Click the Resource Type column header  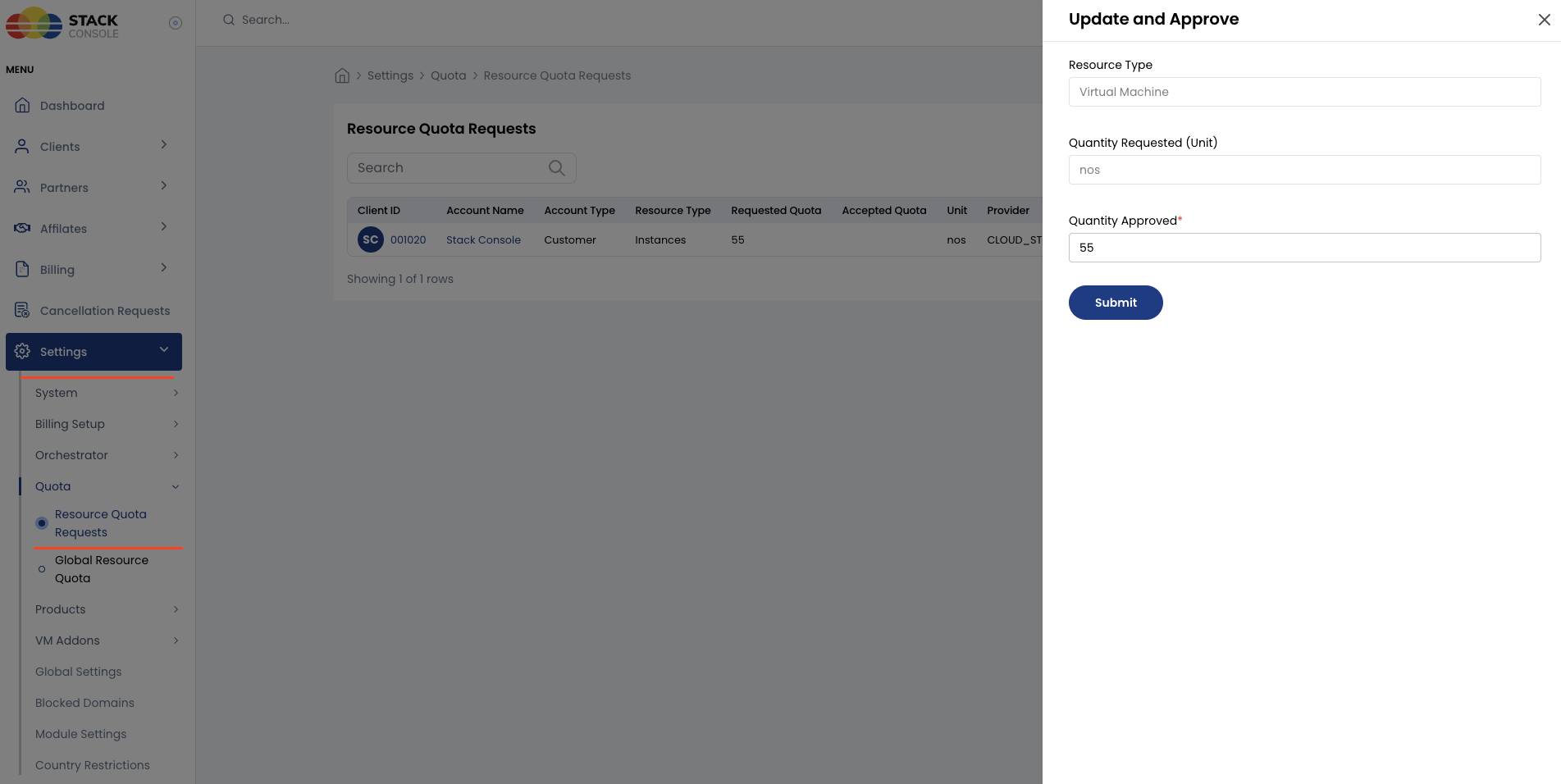coord(673,211)
